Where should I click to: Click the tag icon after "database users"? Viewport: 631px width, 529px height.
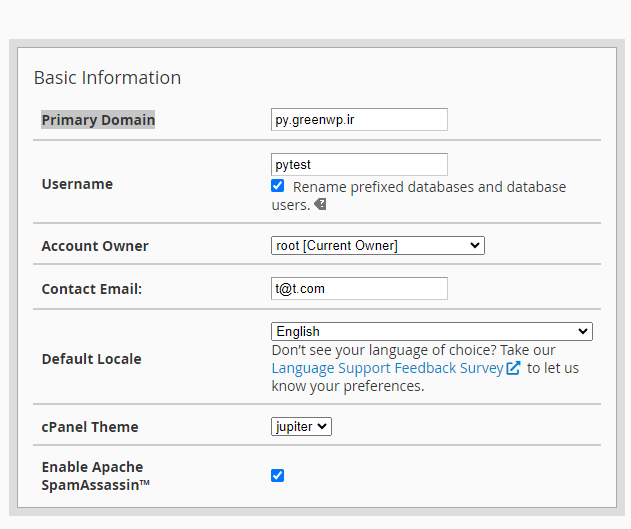(x=320, y=205)
